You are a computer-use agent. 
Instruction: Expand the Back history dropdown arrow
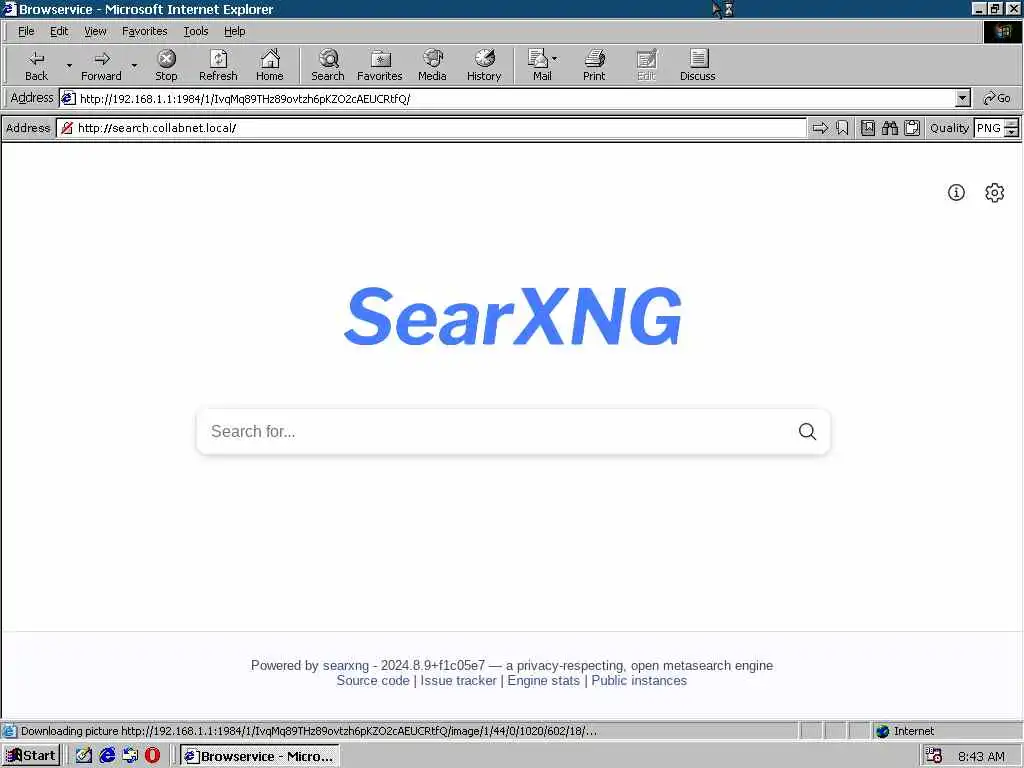[69, 65]
